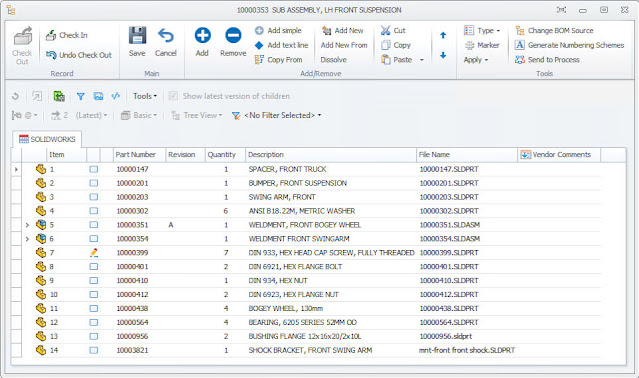Image resolution: width=639 pixels, height=378 pixels.
Task: Click Add text line
Action: pos(281,45)
